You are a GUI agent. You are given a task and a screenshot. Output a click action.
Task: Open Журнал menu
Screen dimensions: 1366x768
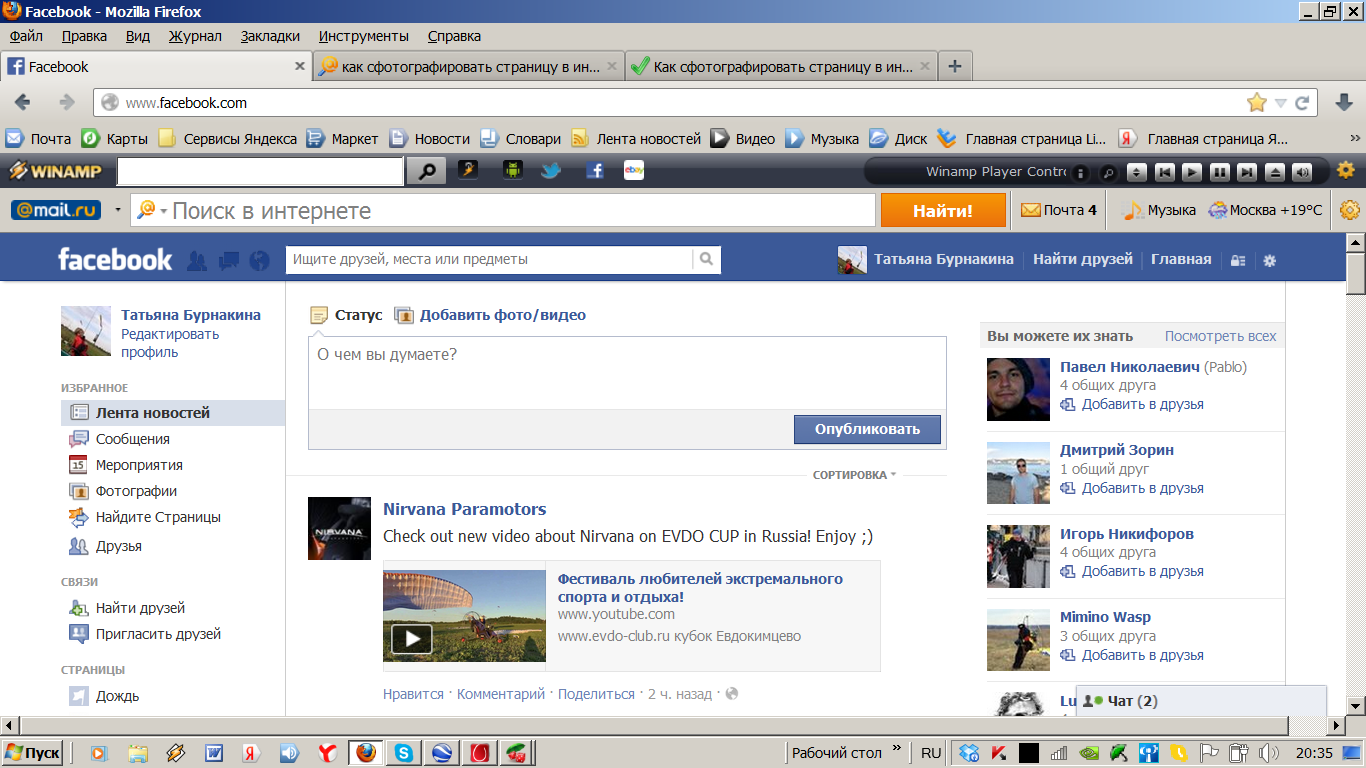[x=195, y=36]
